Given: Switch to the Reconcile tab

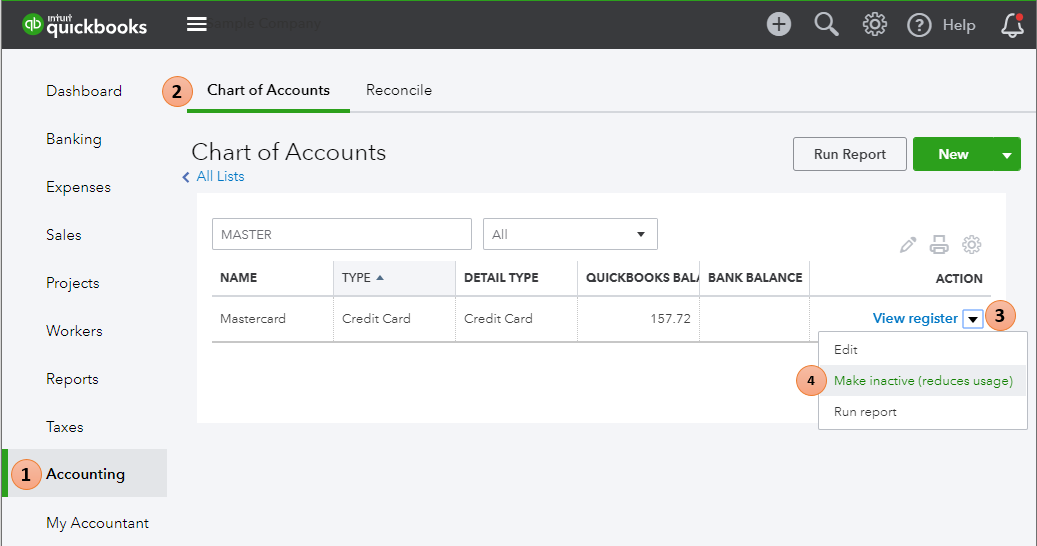Looking at the screenshot, I should 399,90.
